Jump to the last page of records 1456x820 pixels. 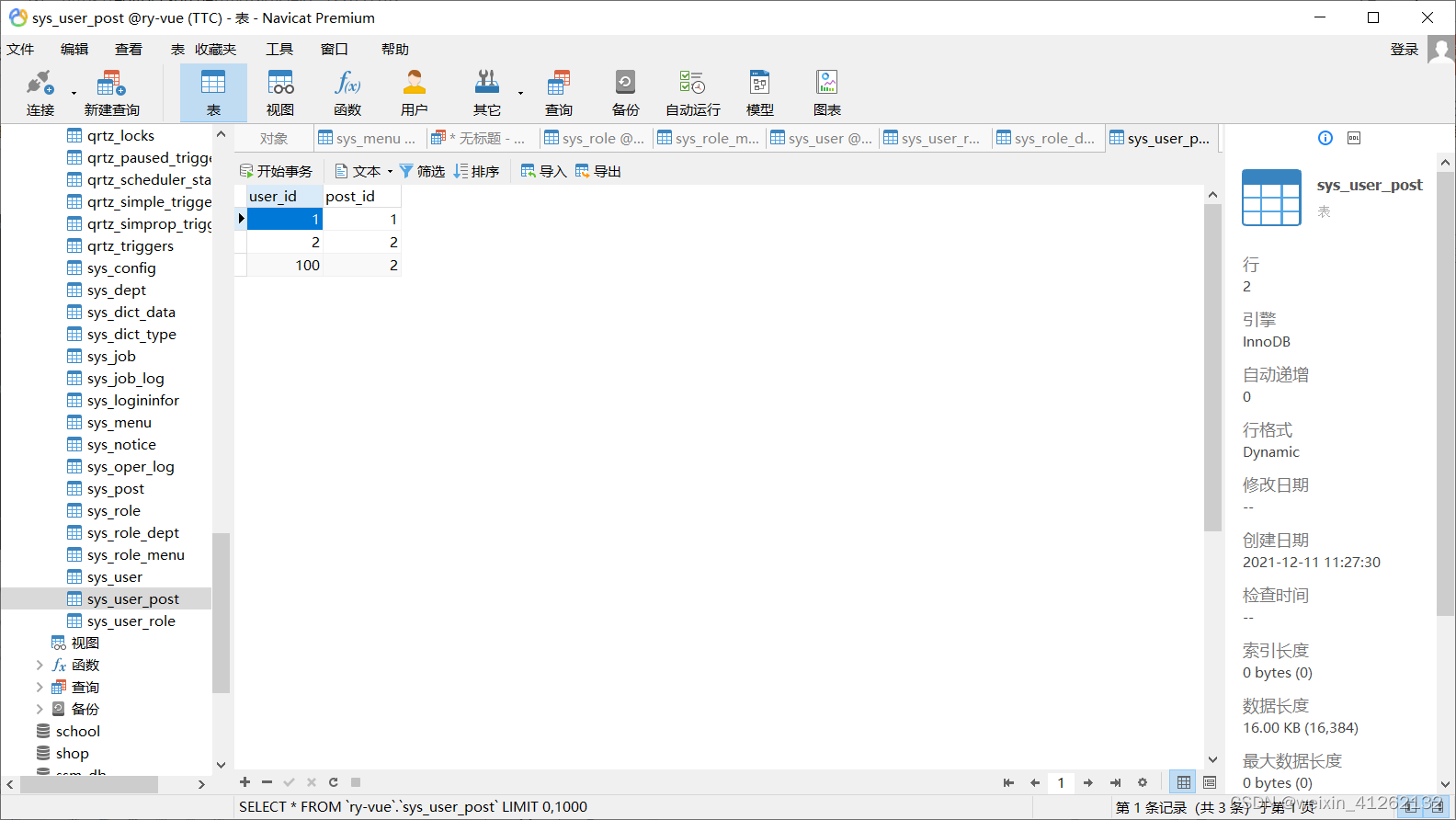(x=1115, y=783)
